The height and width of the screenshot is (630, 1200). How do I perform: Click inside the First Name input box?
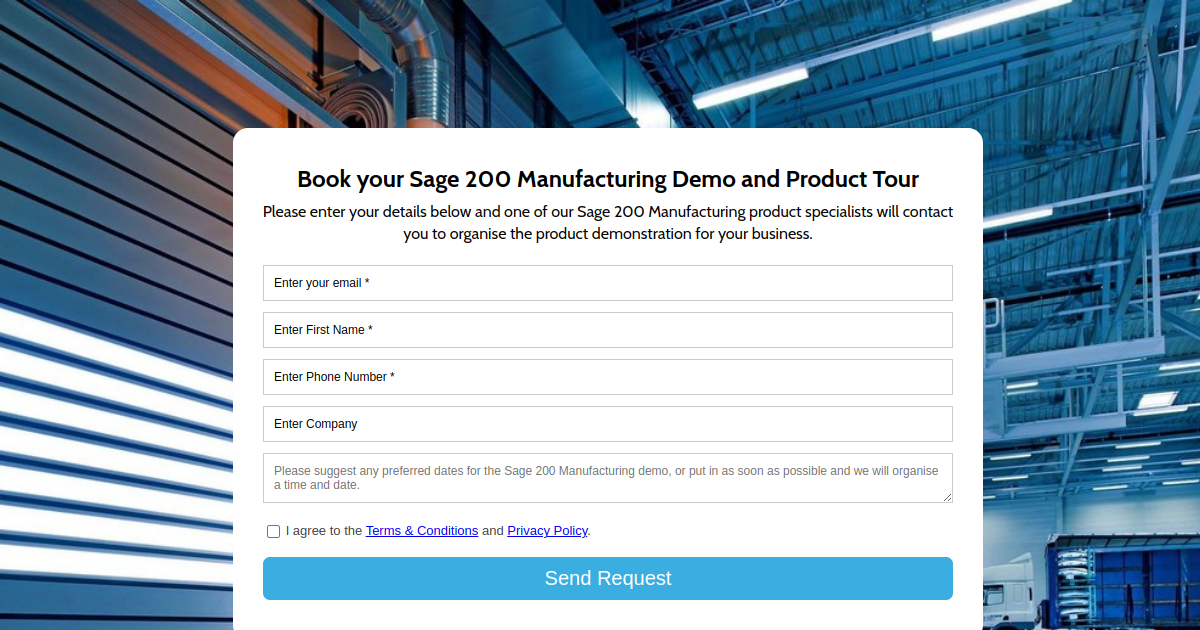click(607, 330)
